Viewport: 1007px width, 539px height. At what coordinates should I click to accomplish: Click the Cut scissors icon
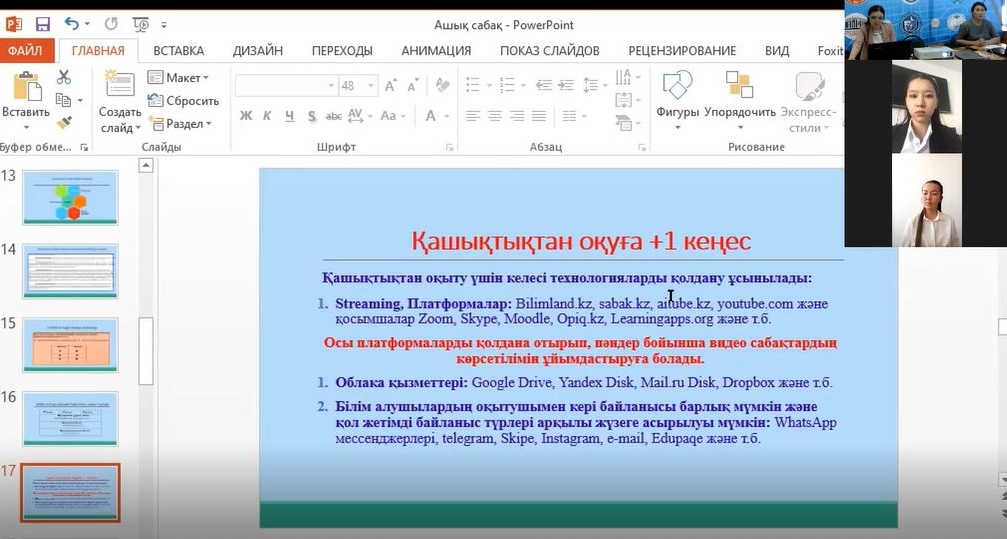pos(64,77)
